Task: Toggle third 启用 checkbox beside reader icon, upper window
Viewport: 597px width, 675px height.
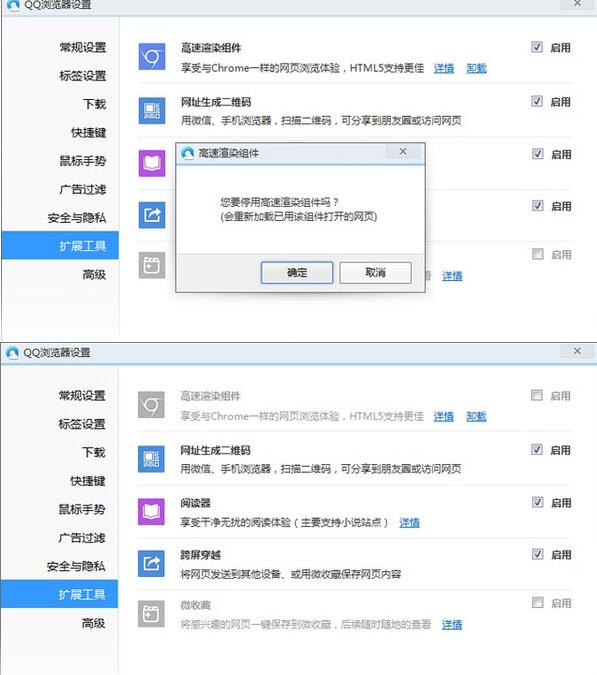Action: (x=537, y=154)
